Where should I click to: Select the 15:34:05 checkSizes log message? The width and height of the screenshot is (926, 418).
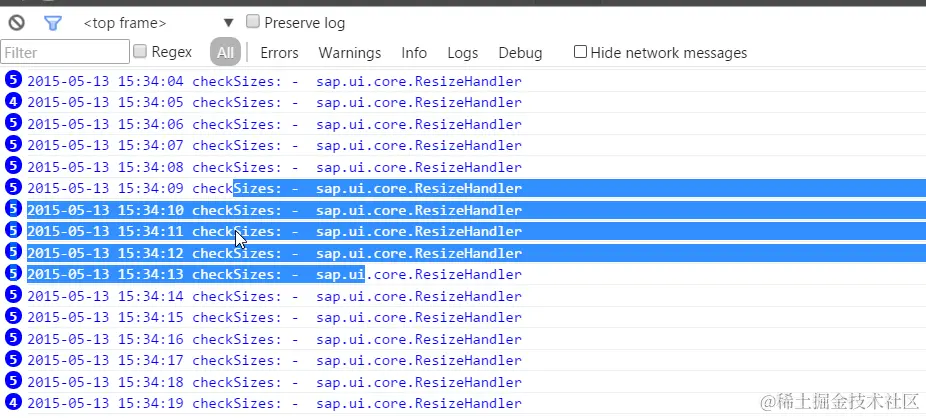275,103
